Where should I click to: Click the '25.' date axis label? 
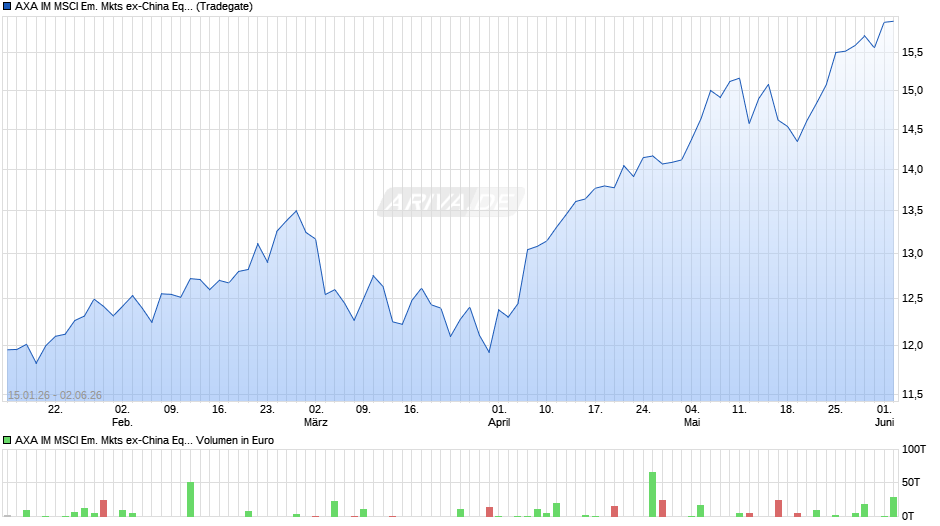tap(835, 410)
